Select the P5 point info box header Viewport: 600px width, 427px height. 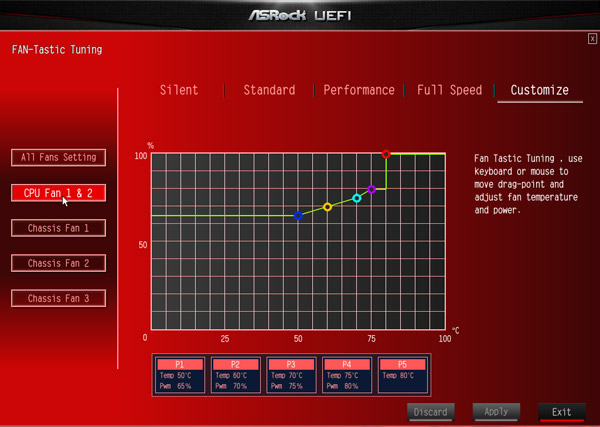(402, 364)
